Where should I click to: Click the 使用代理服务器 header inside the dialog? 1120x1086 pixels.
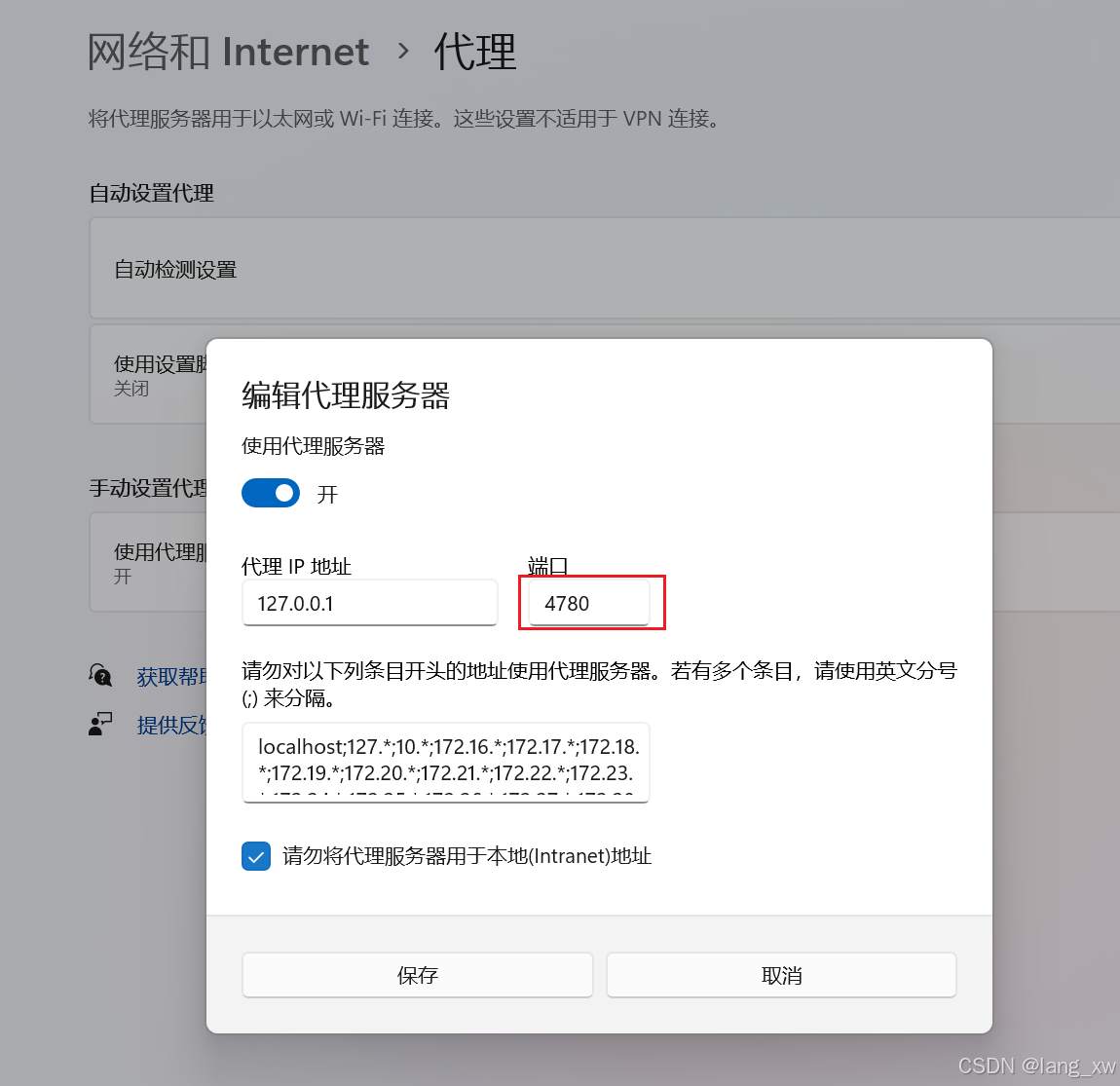click(x=313, y=446)
